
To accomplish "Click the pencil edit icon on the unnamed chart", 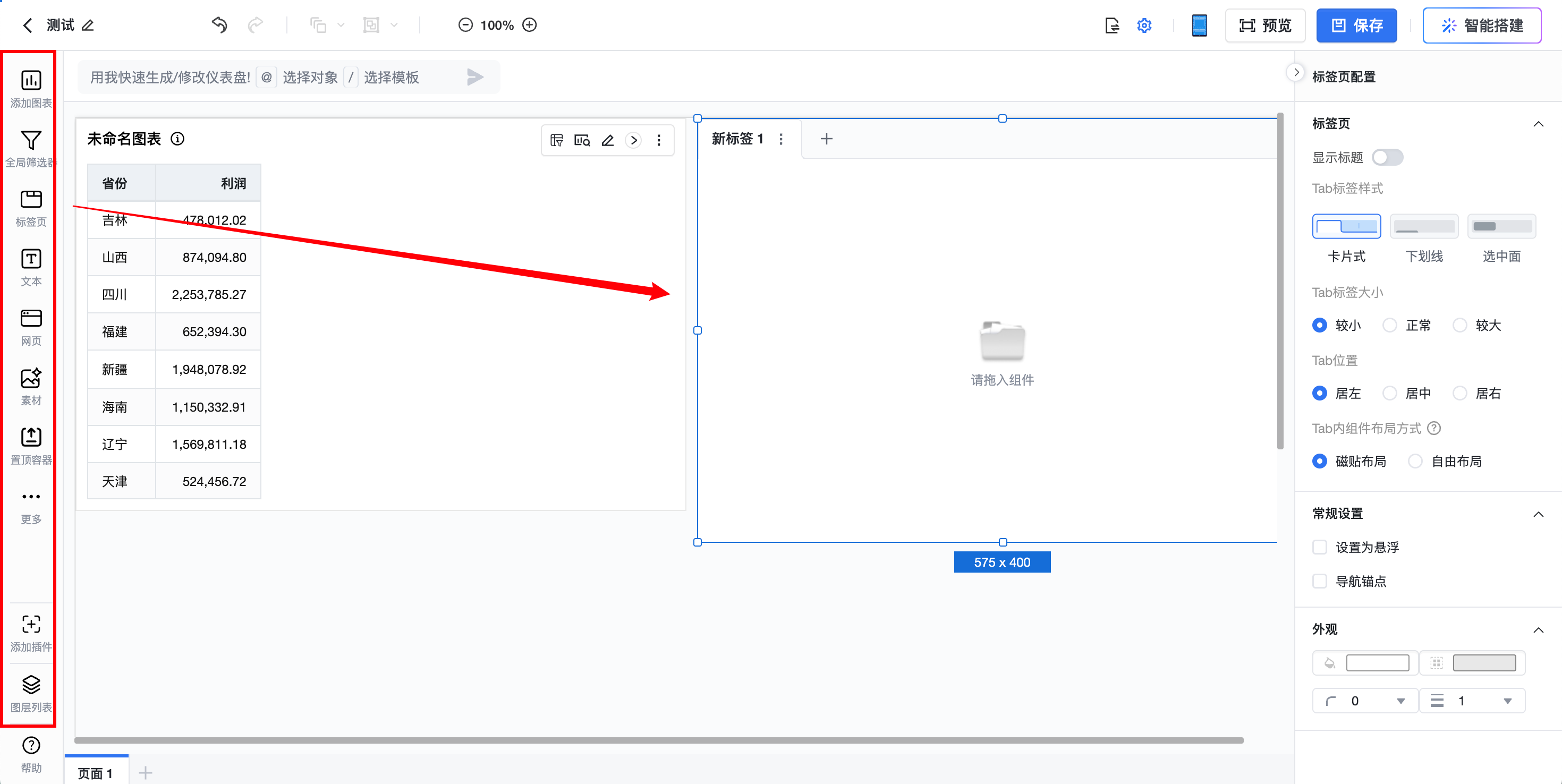I will coord(608,141).
